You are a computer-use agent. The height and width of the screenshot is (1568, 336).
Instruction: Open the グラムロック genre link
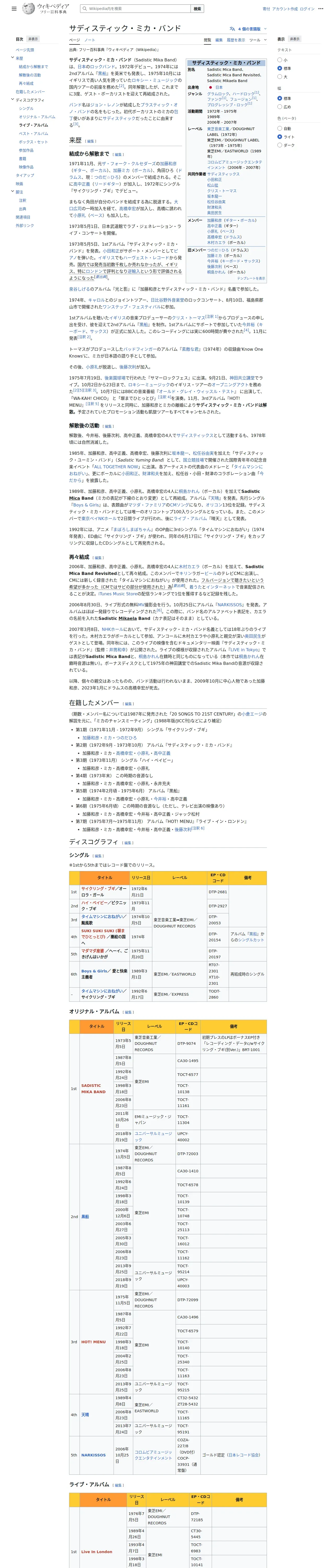tap(218, 94)
